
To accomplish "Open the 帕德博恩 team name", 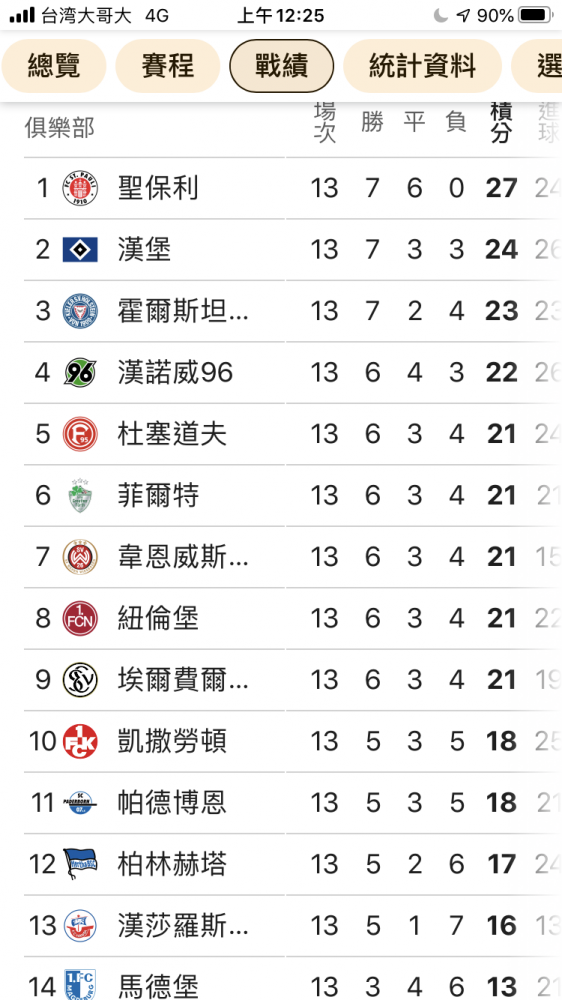I will click(x=172, y=803).
